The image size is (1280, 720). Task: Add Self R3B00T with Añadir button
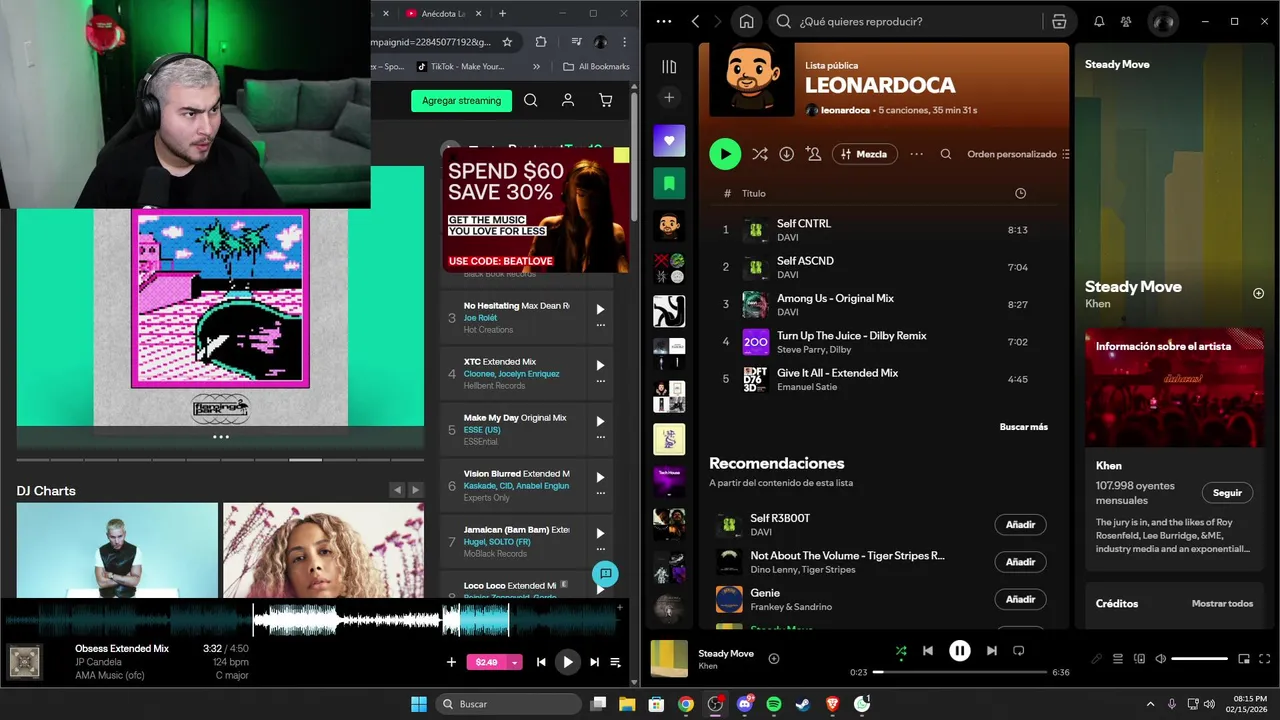pyautogui.click(x=1020, y=524)
